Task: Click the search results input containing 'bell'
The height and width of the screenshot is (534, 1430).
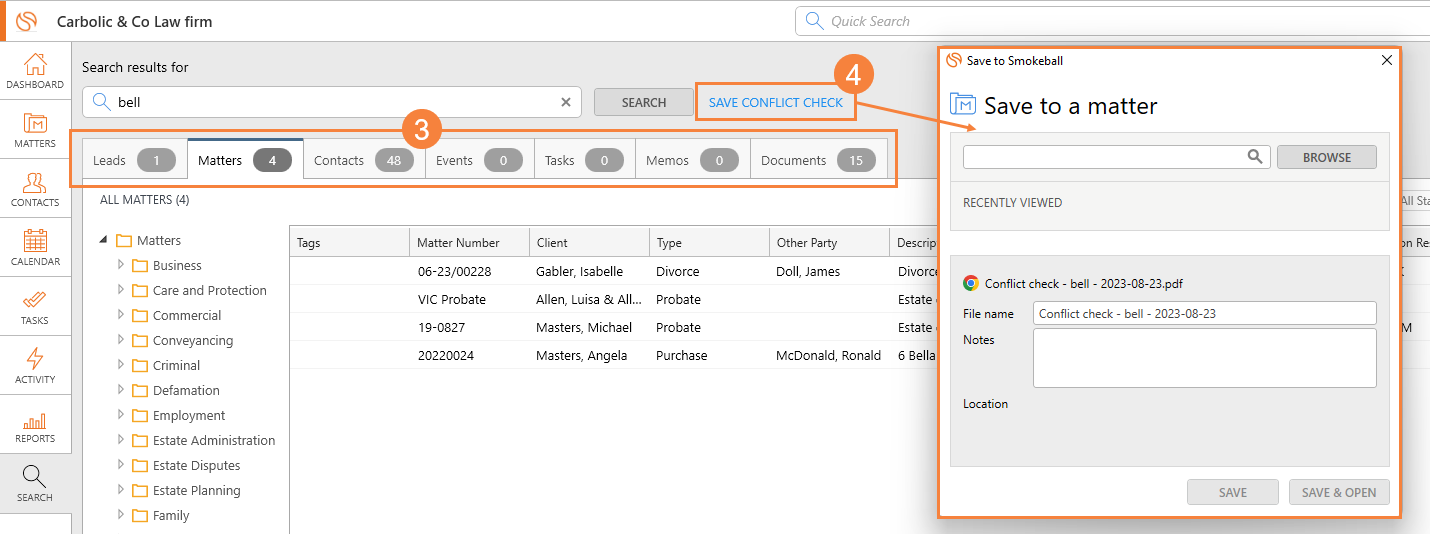Action: point(331,102)
